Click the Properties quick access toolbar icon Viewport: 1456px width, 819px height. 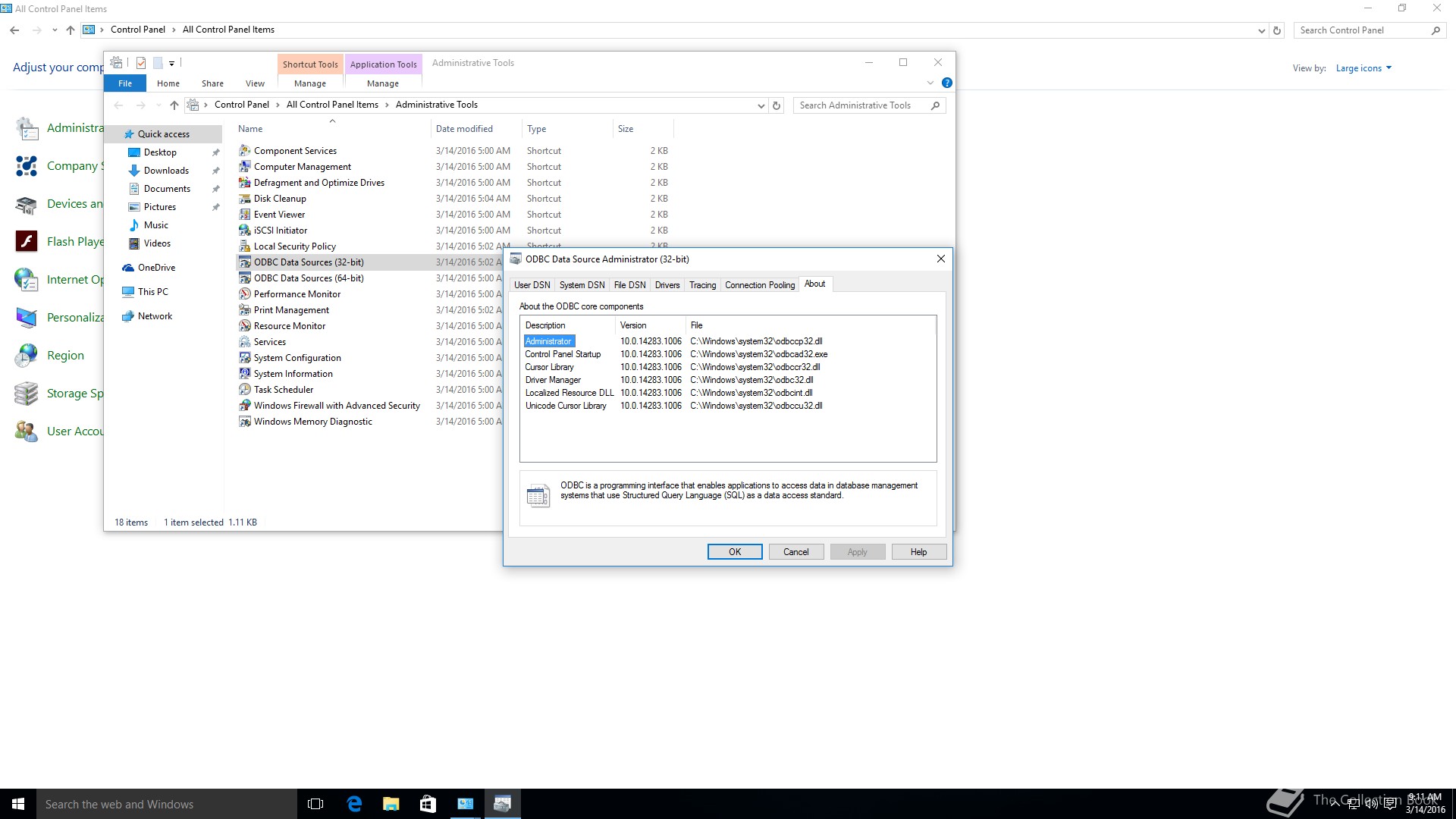[141, 63]
